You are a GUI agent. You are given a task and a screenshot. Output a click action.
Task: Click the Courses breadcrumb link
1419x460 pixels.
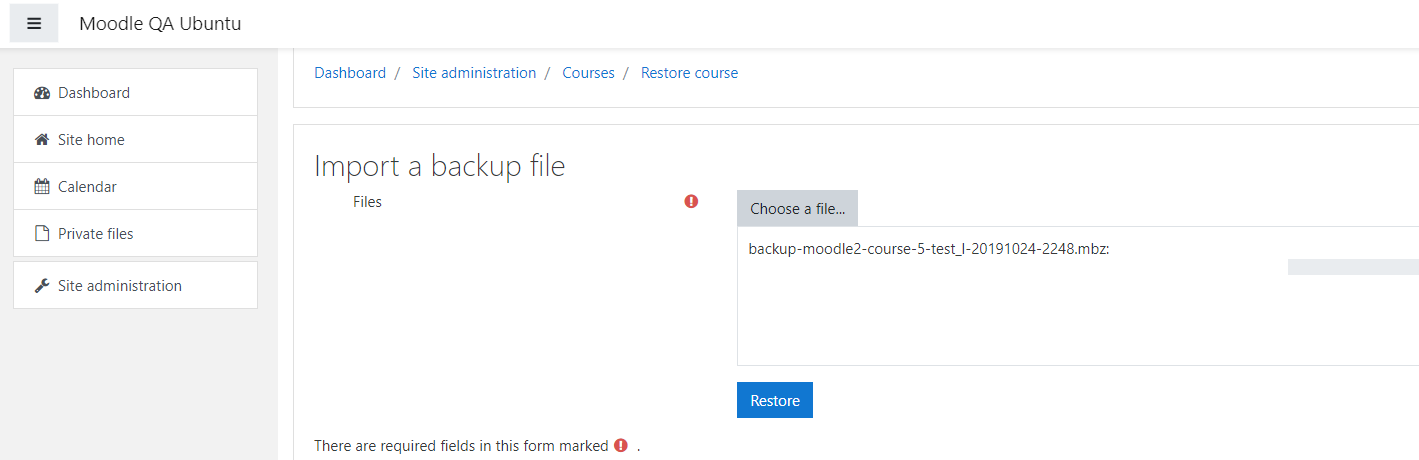point(588,73)
